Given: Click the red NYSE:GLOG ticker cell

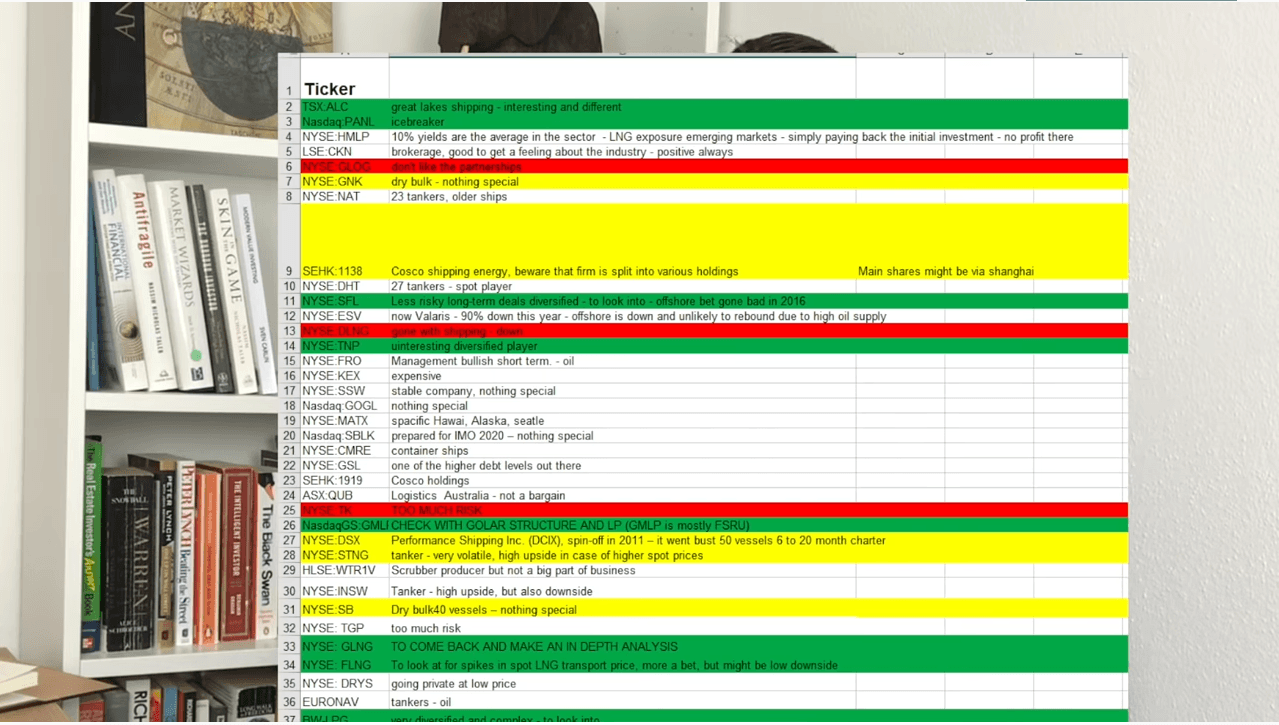Looking at the screenshot, I should click(x=336, y=167).
